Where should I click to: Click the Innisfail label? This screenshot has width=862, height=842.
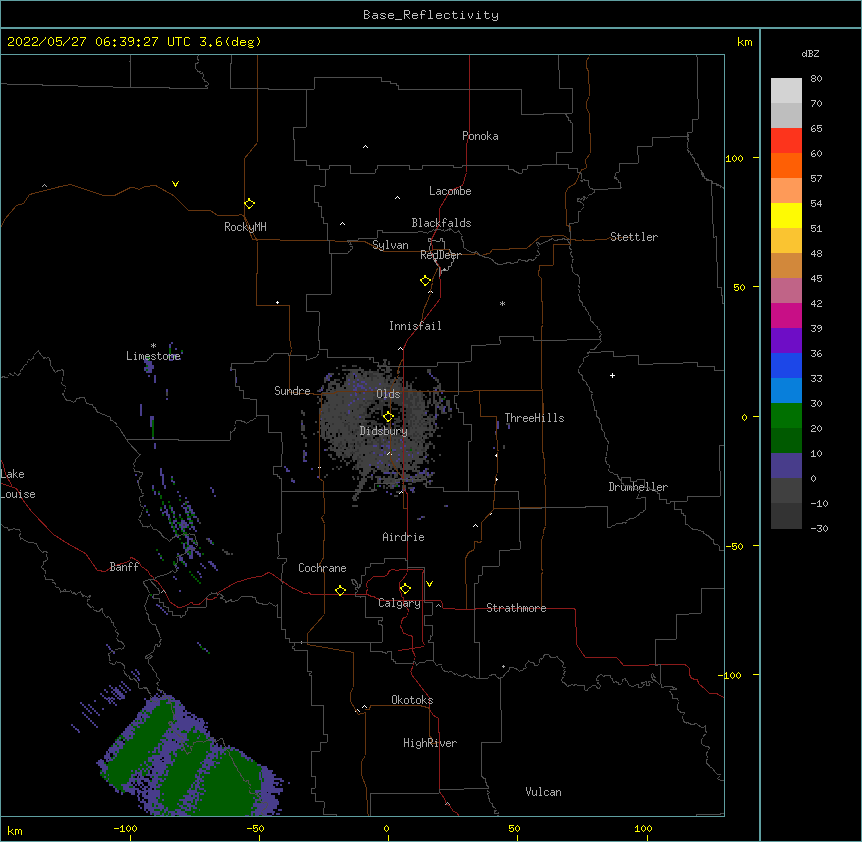415,326
